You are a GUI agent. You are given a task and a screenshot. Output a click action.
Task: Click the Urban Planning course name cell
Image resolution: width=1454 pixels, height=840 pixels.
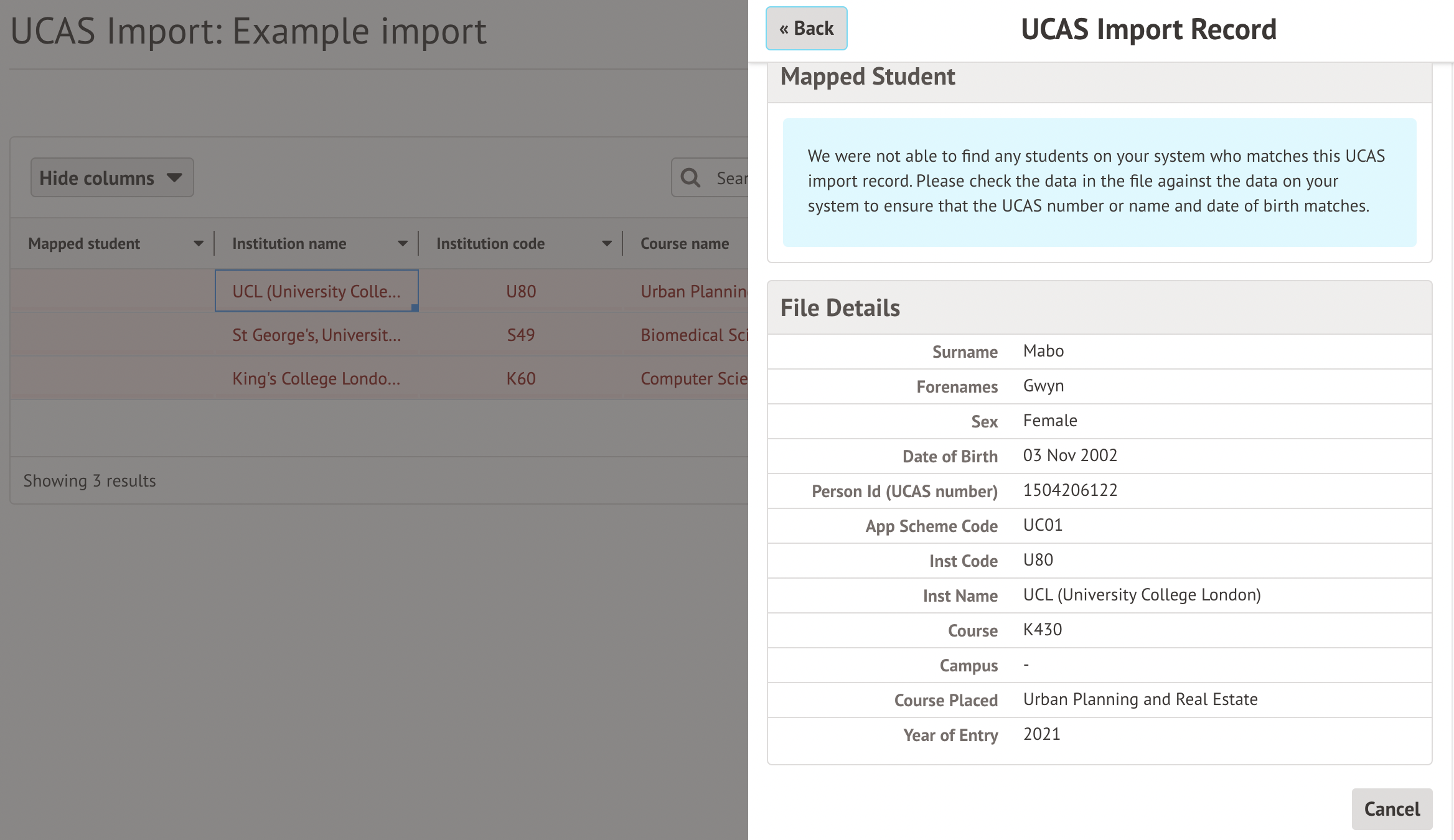(x=693, y=291)
